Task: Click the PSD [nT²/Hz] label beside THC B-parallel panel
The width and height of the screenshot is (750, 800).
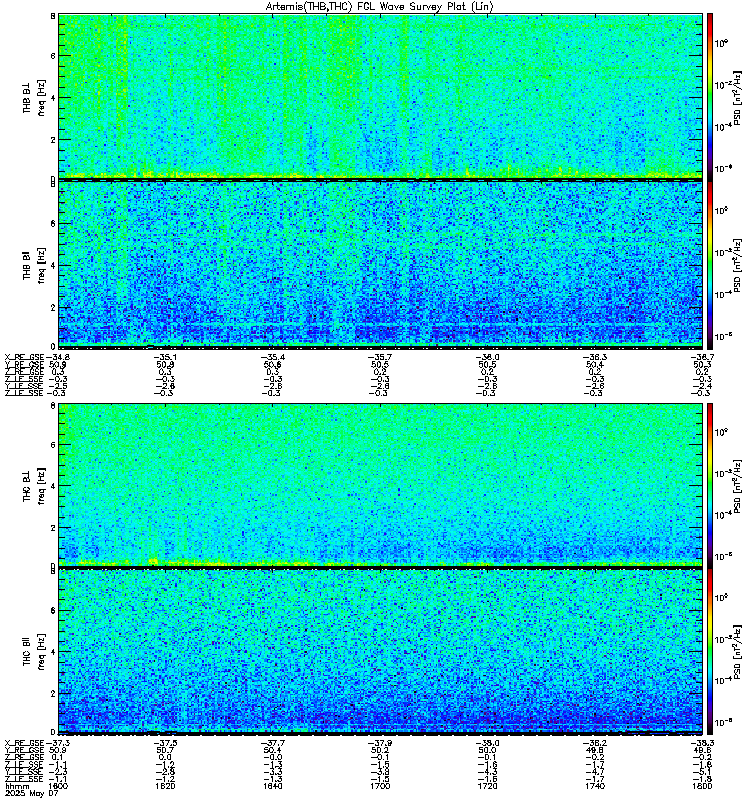Action: pos(737,652)
